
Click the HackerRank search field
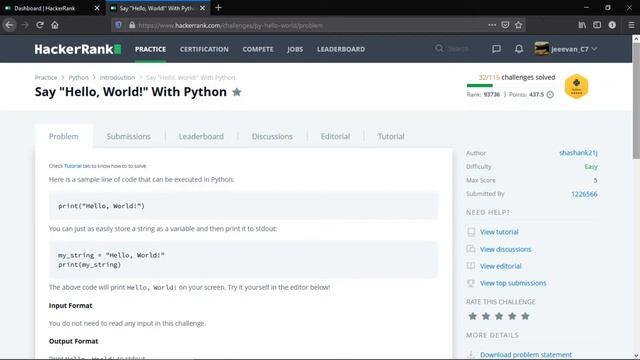(458, 49)
